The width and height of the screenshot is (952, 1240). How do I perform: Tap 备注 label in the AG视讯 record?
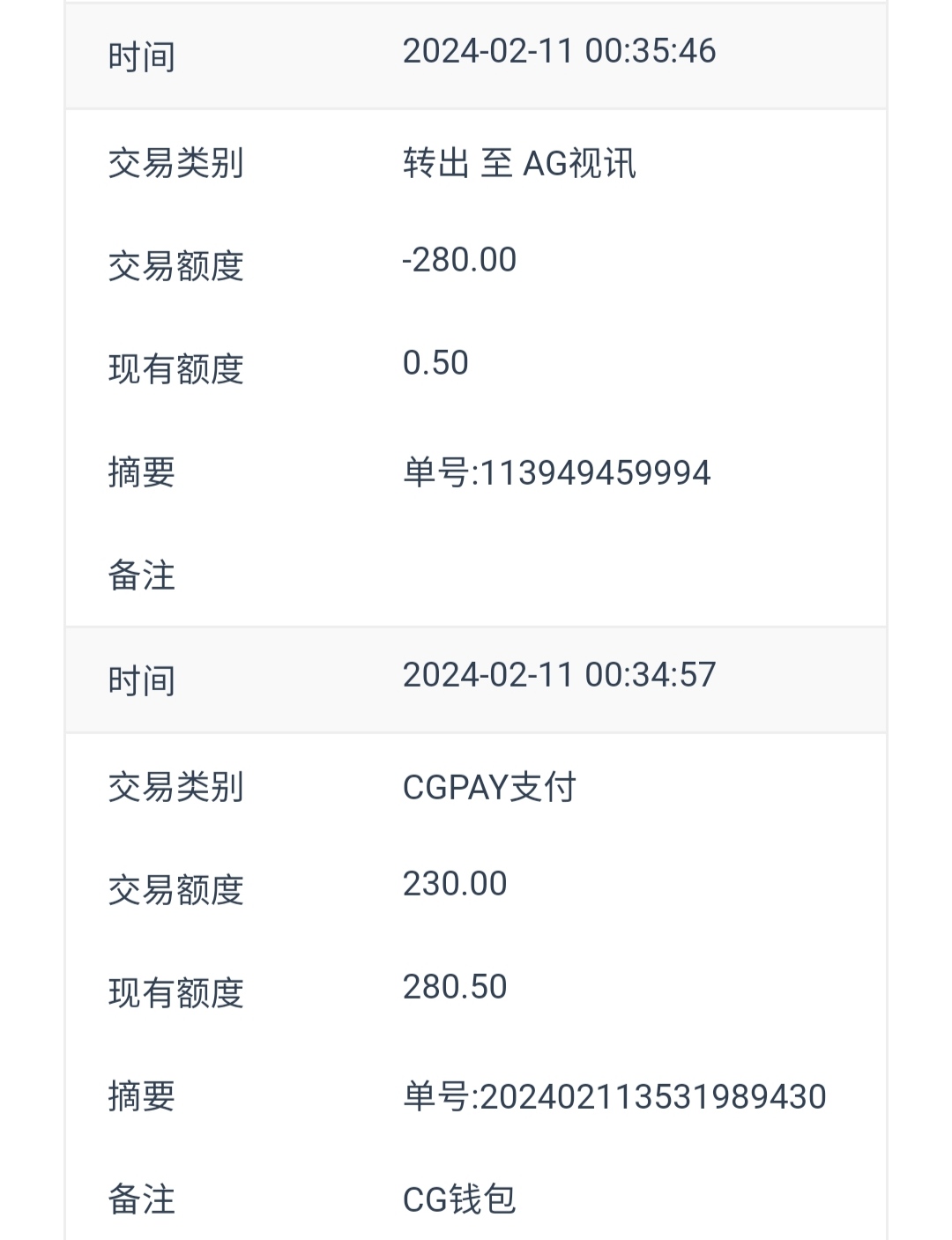point(141,576)
